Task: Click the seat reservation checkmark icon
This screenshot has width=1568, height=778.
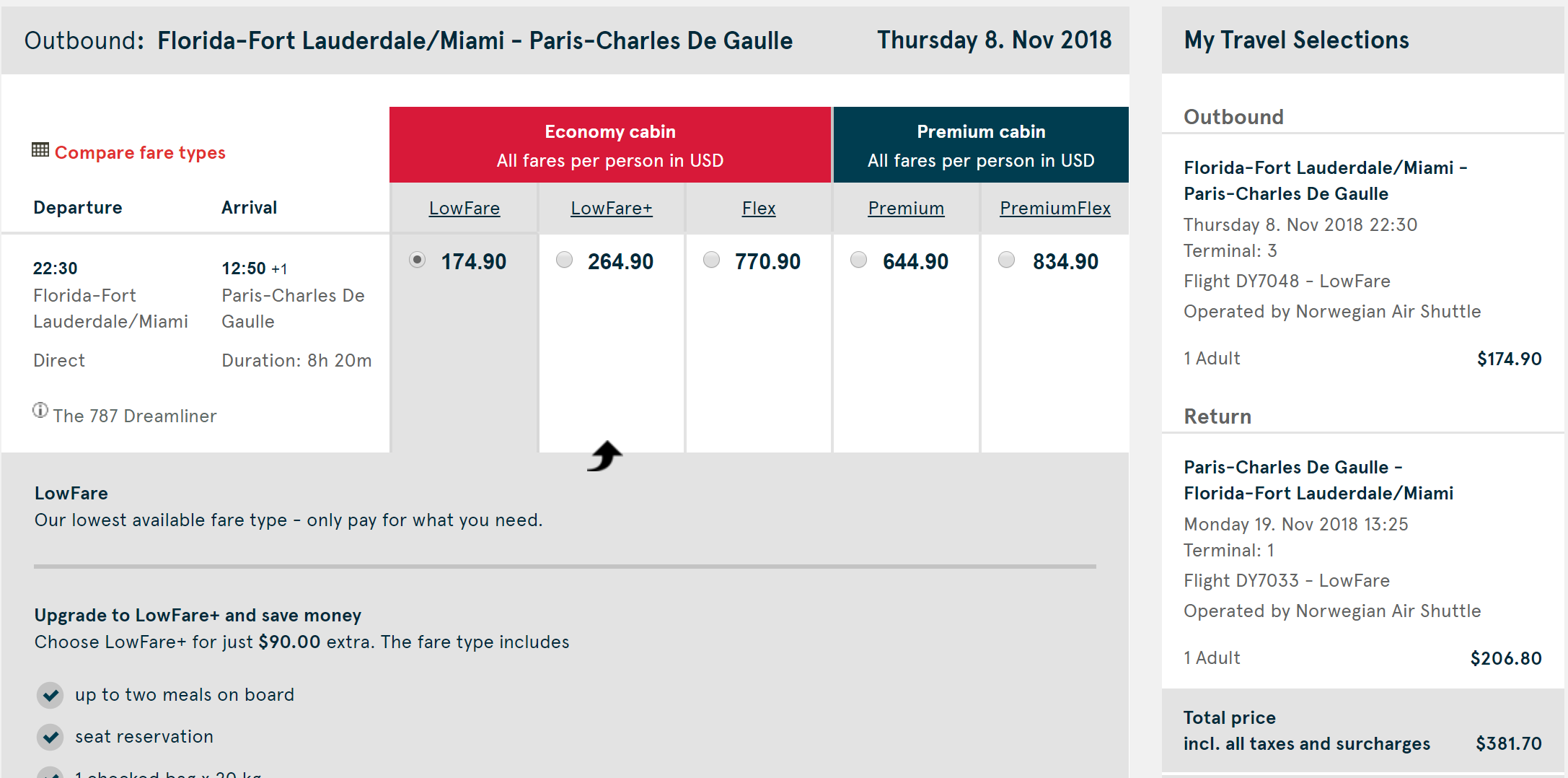Action: click(x=50, y=737)
